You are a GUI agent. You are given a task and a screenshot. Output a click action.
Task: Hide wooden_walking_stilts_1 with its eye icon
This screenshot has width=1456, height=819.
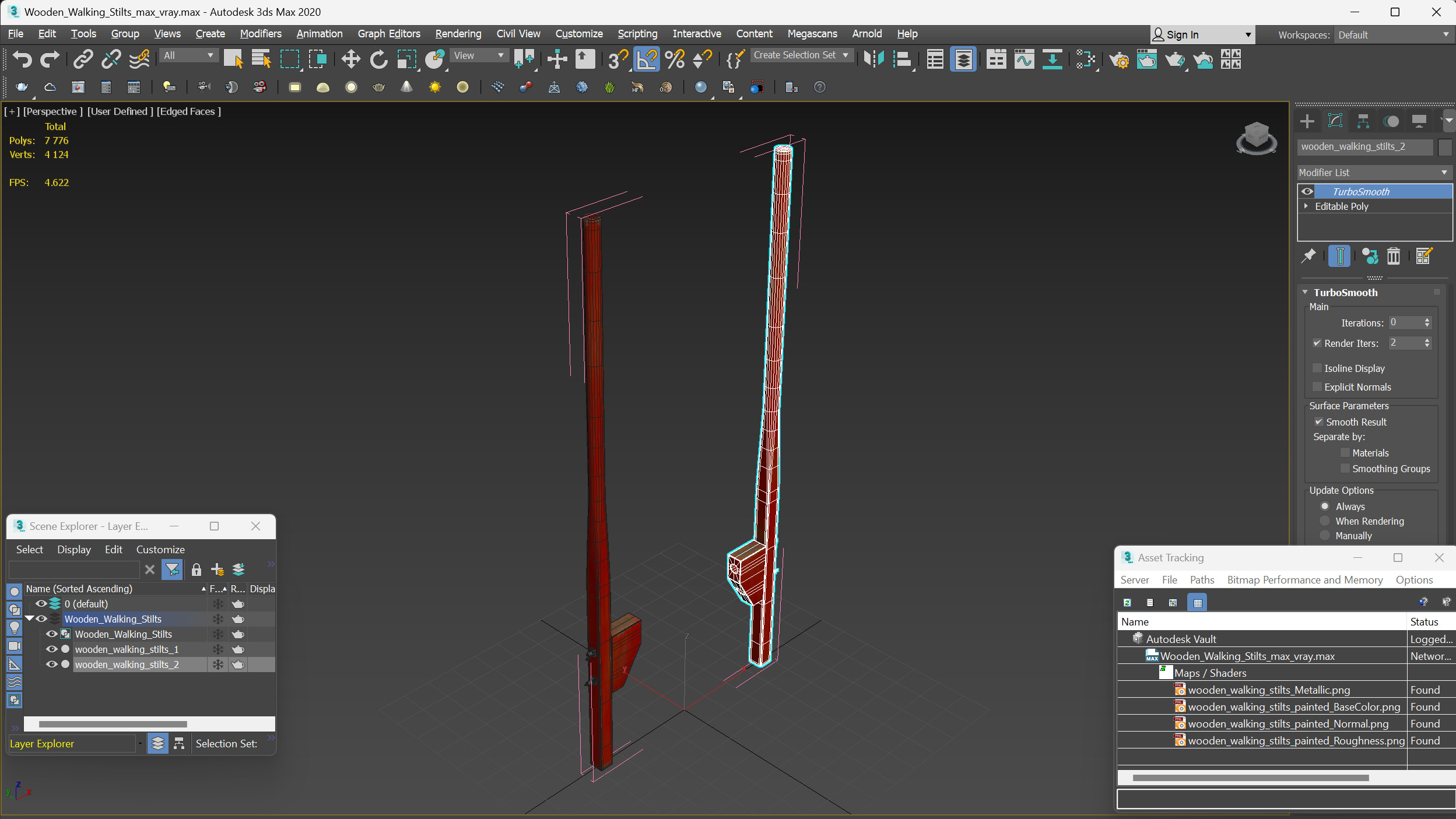[x=51, y=649]
